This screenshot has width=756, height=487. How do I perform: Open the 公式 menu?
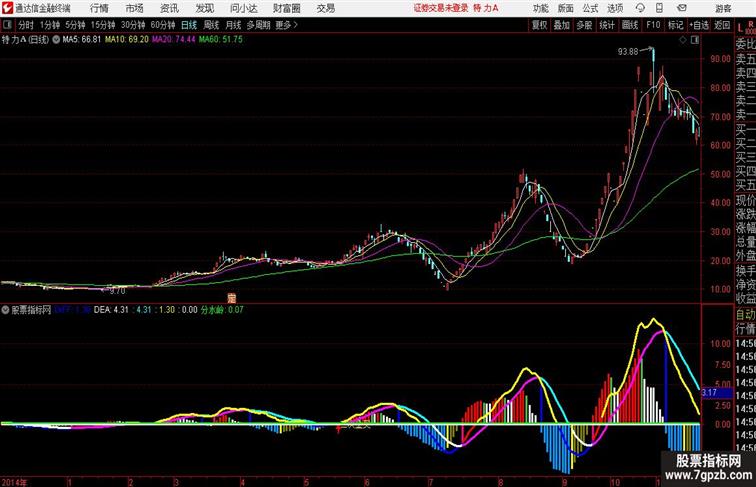pyautogui.click(x=590, y=8)
